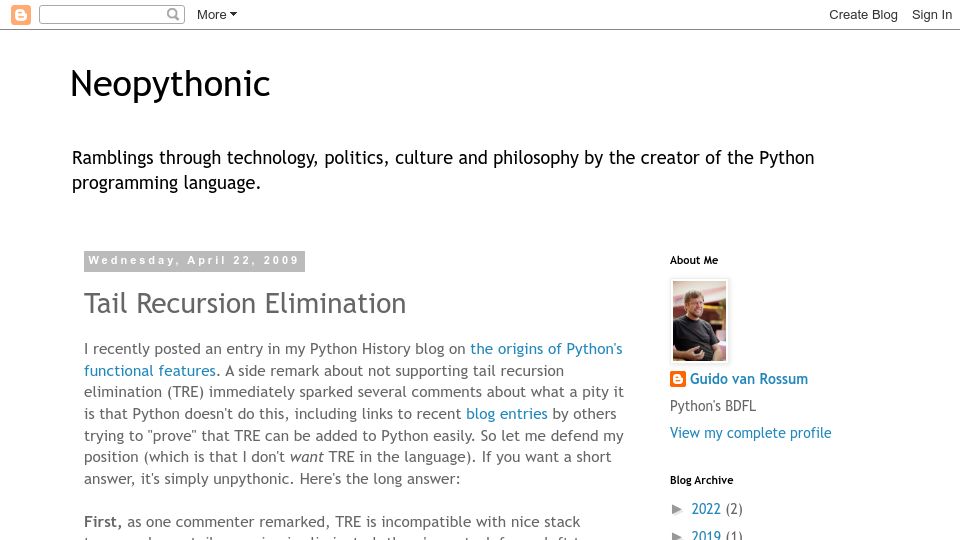
Task: Click the About Me heading
Action: click(694, 260)
